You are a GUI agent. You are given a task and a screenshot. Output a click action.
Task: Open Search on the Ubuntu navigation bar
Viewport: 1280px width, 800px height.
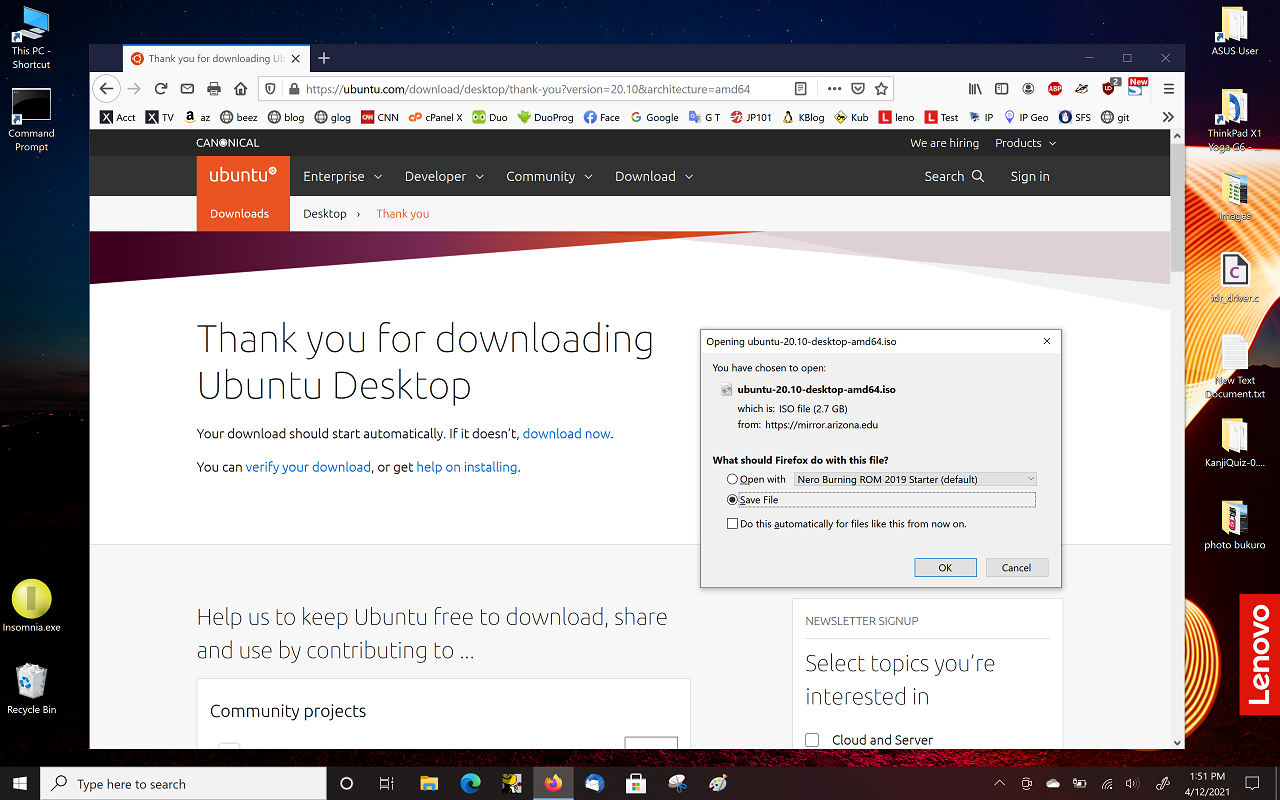point(954,176)
